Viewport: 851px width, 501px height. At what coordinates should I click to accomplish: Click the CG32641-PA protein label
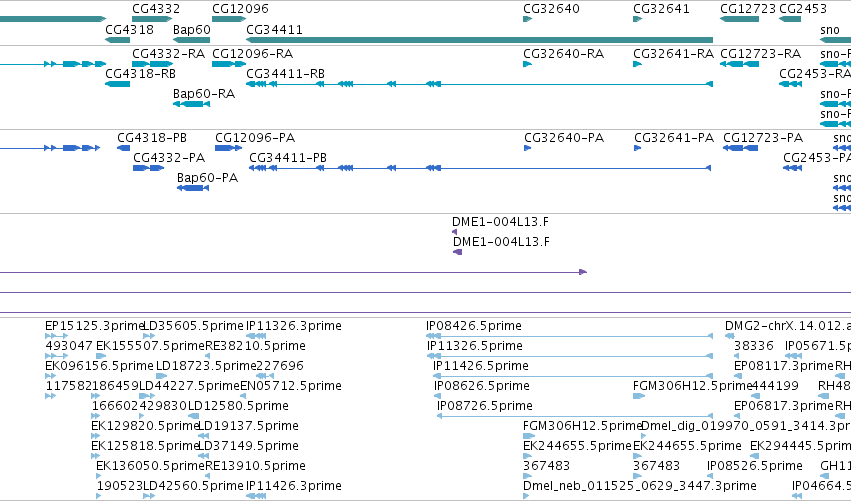(x=674, y=138)
